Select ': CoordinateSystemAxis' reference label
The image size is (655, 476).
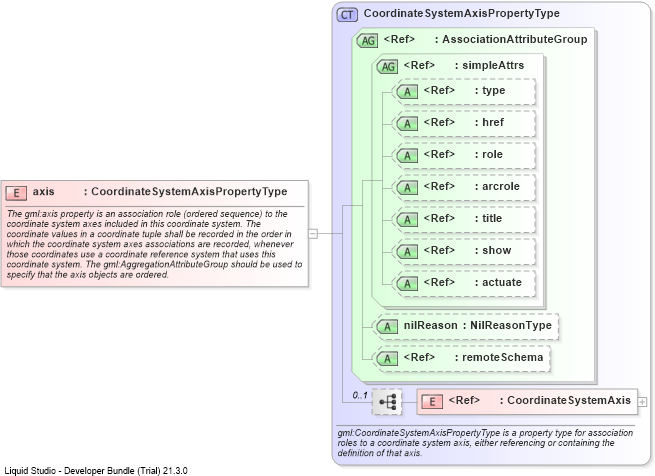click(565, 400)
